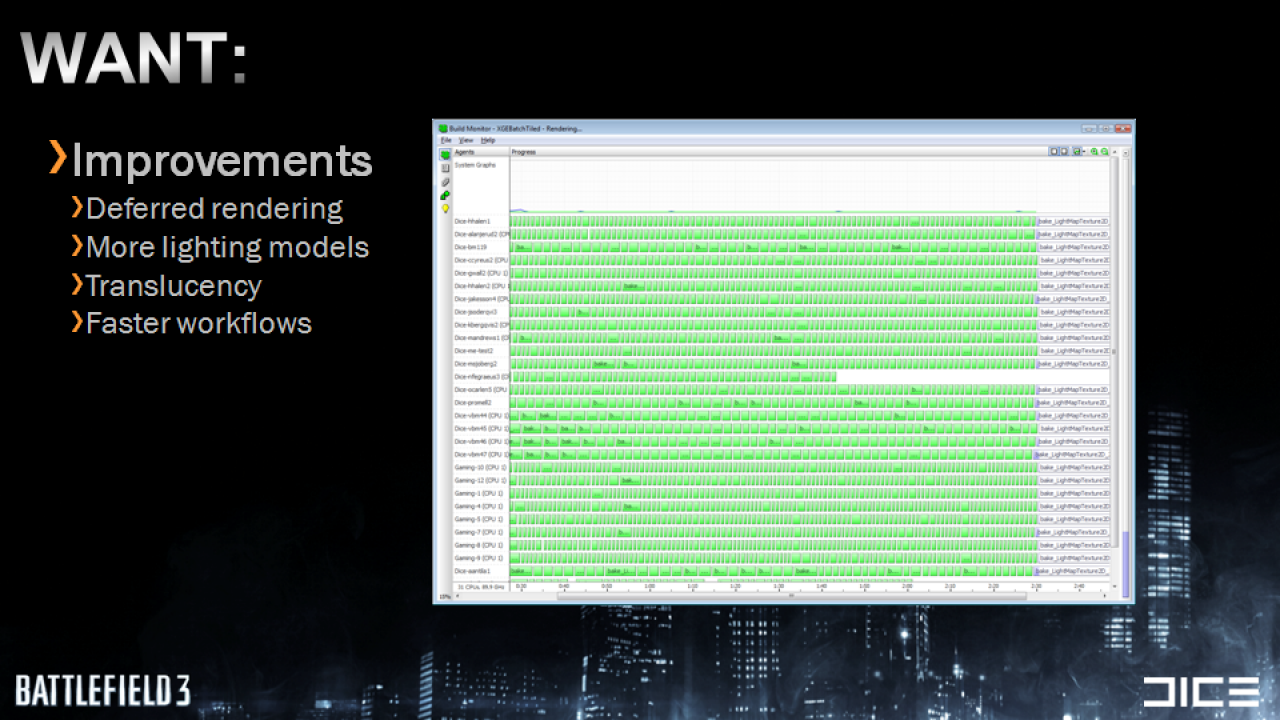Click the green circles icon in left sidebar
The width and height of the screenshot is (1280, 720).
pyautogui.click(x=445, y=195)
